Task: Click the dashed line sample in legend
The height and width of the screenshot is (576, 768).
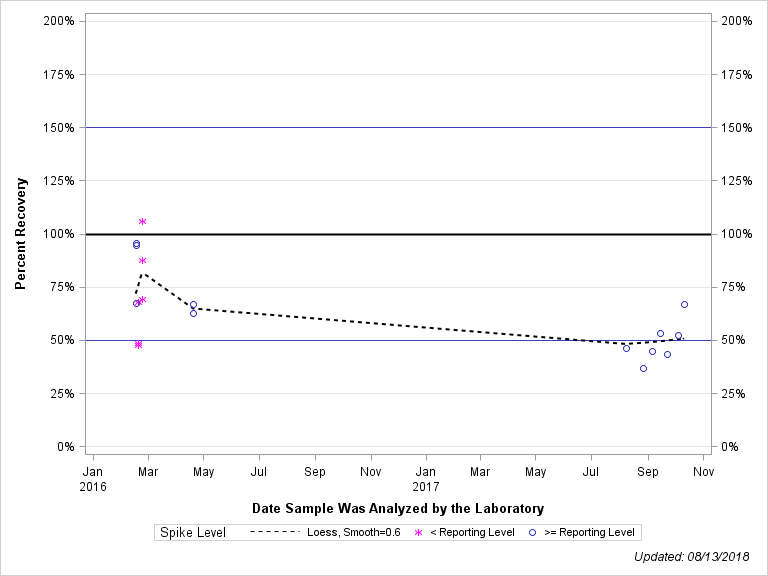Action: 274,532
